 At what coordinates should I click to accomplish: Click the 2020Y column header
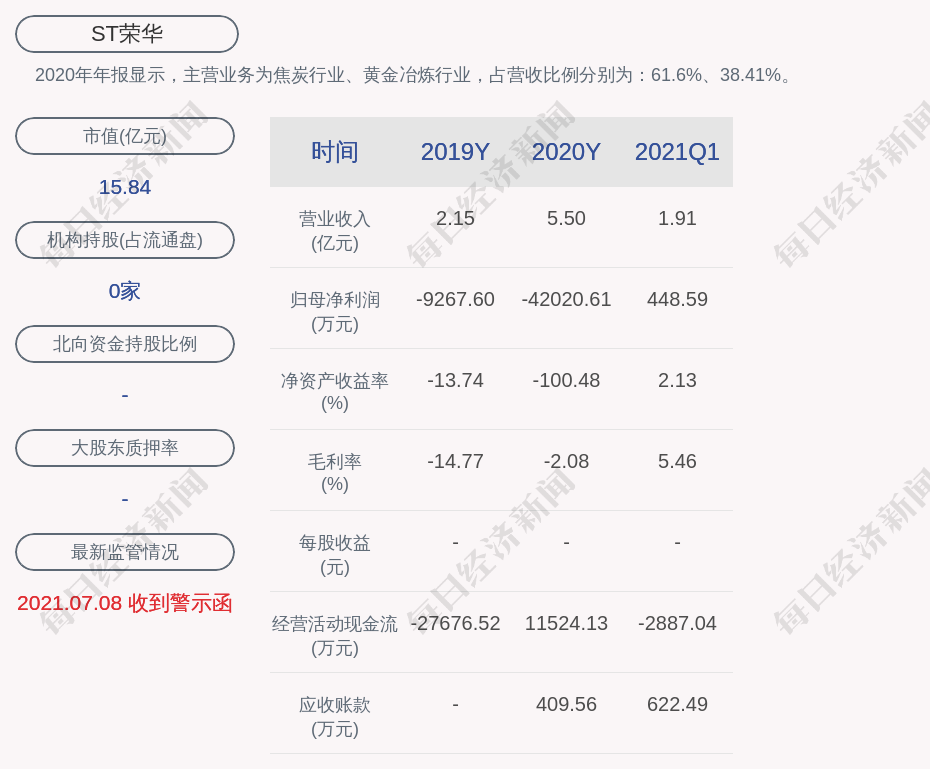566,152
